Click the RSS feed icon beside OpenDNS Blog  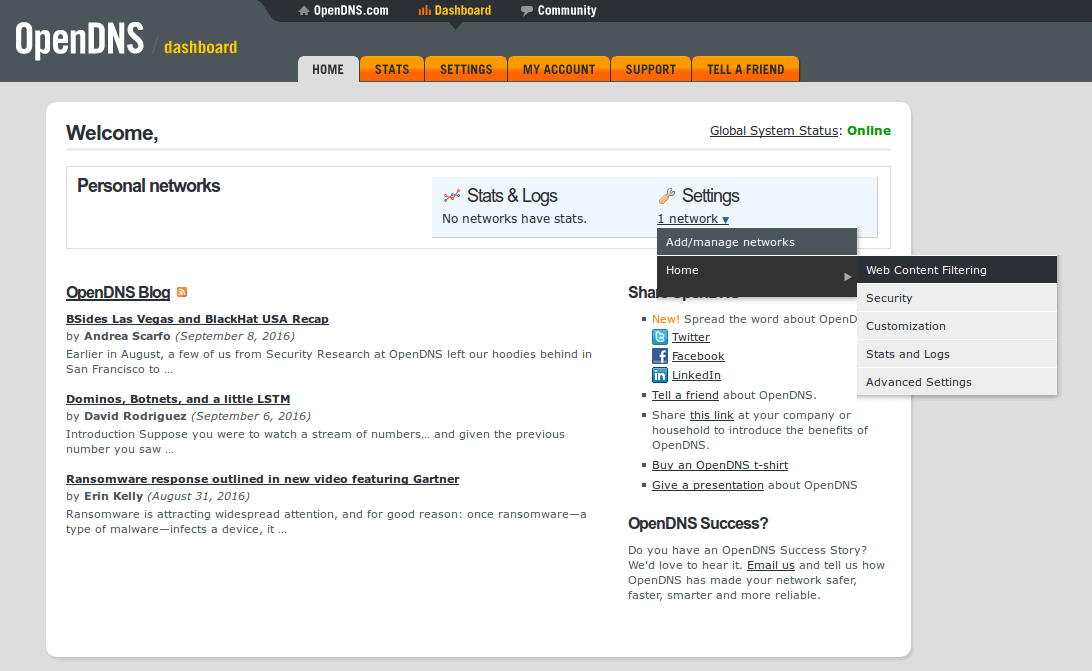tap(182, 292)
